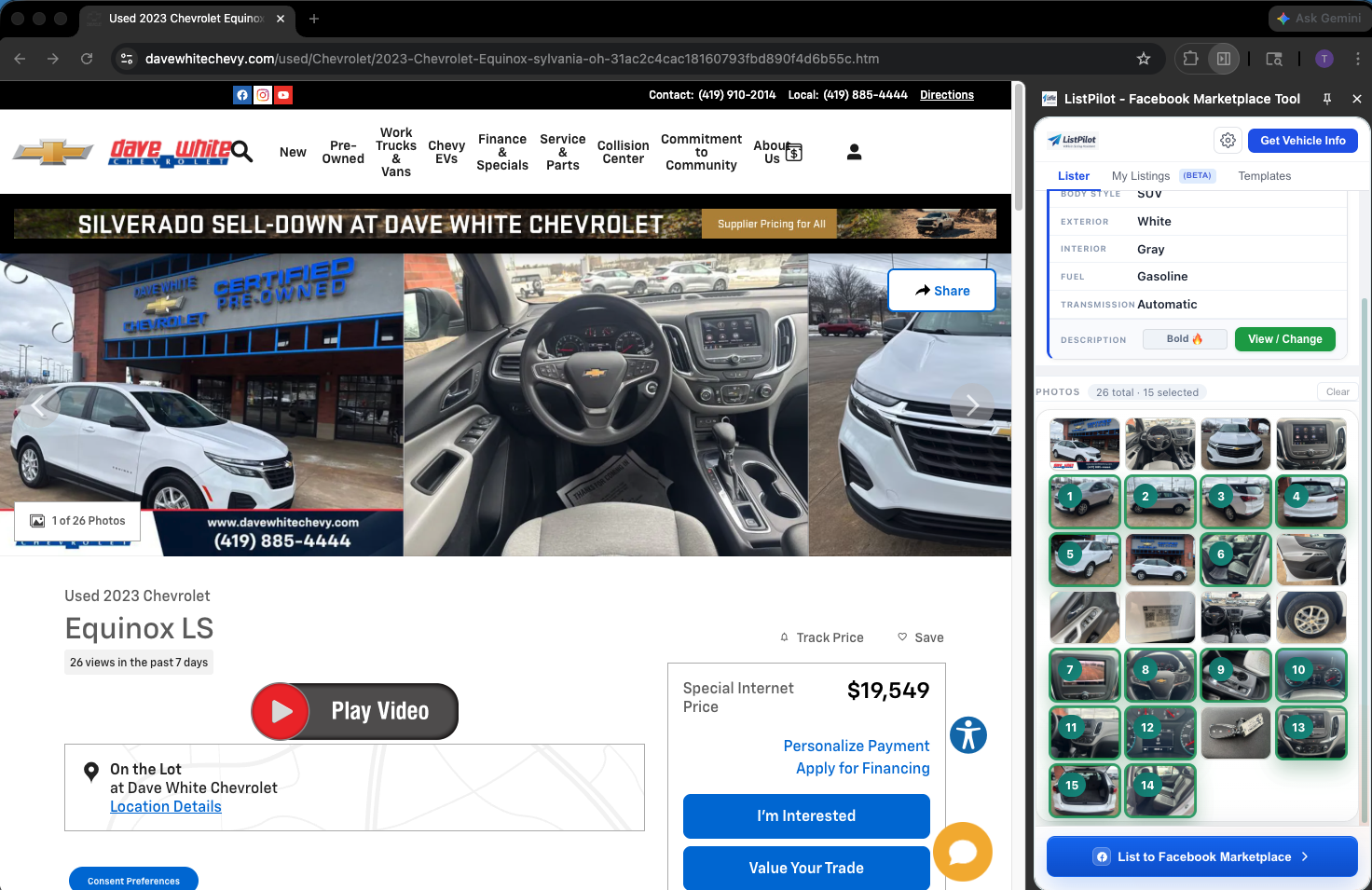Select the wheel close-up photo thumbnail
1372x890 pixels.
point(1311,617)
